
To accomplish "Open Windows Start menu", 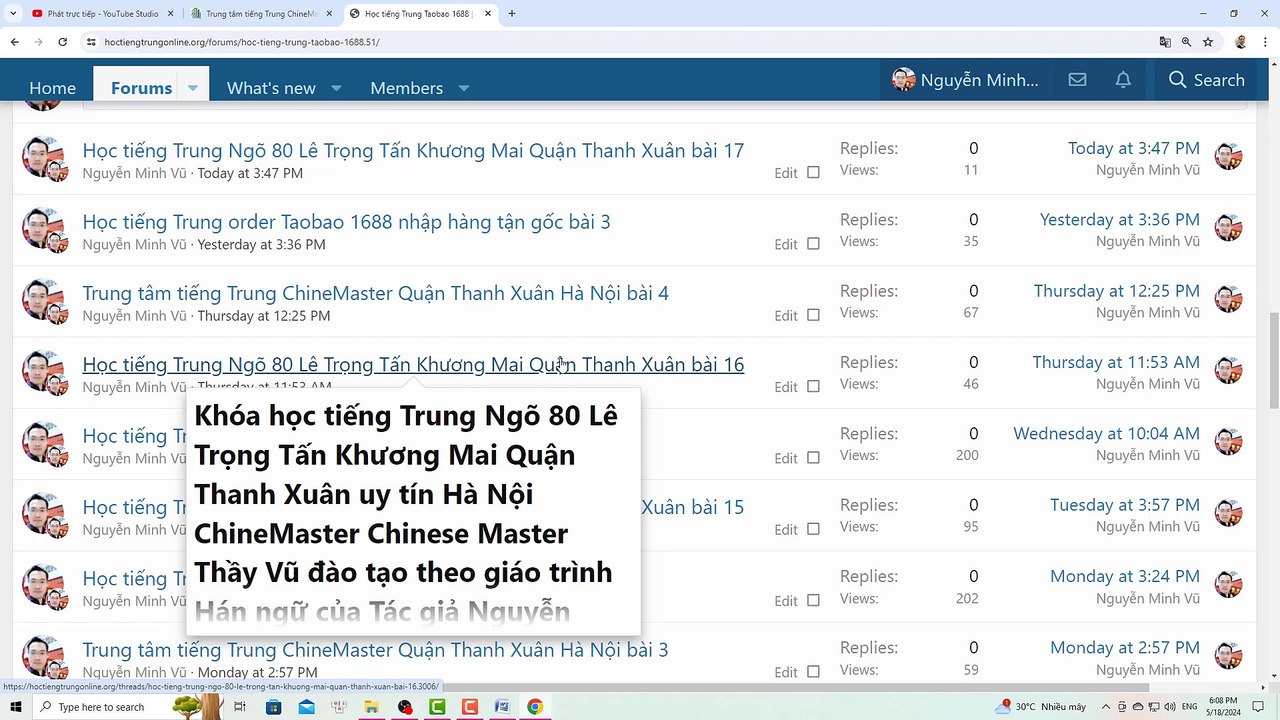I will point(16,707).
